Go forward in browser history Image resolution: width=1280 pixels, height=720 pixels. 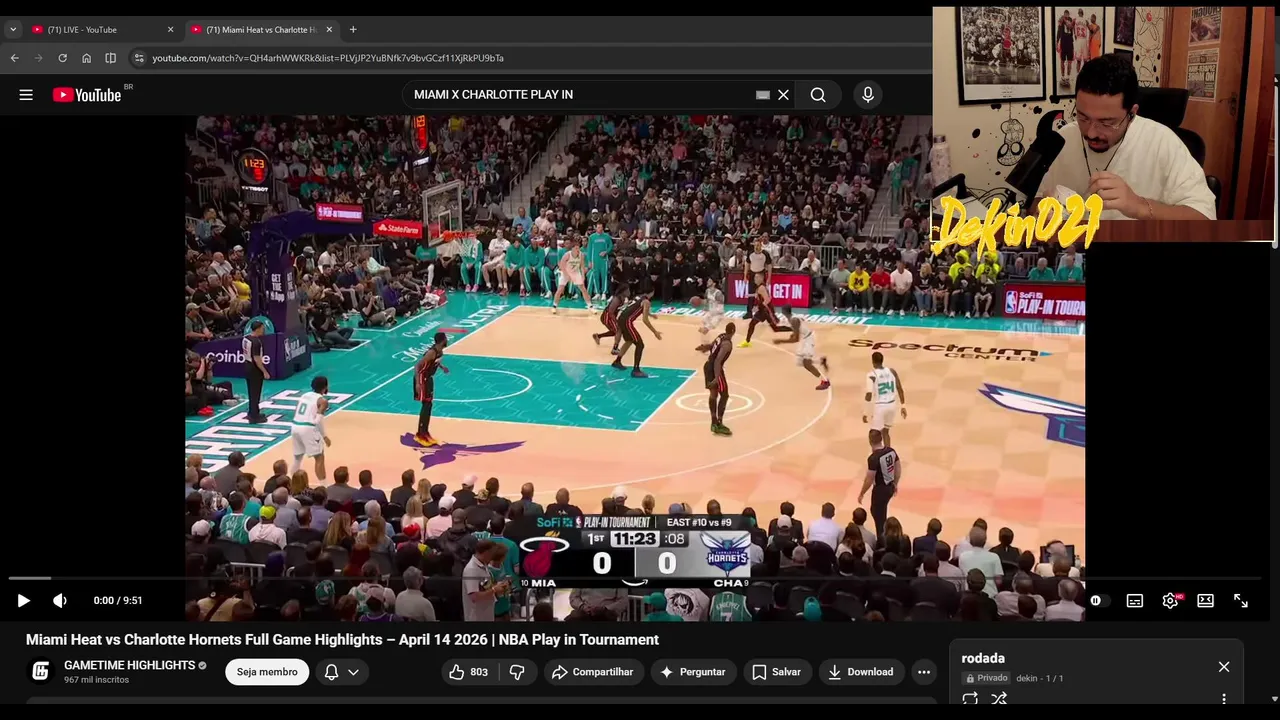tap(38, 58)
